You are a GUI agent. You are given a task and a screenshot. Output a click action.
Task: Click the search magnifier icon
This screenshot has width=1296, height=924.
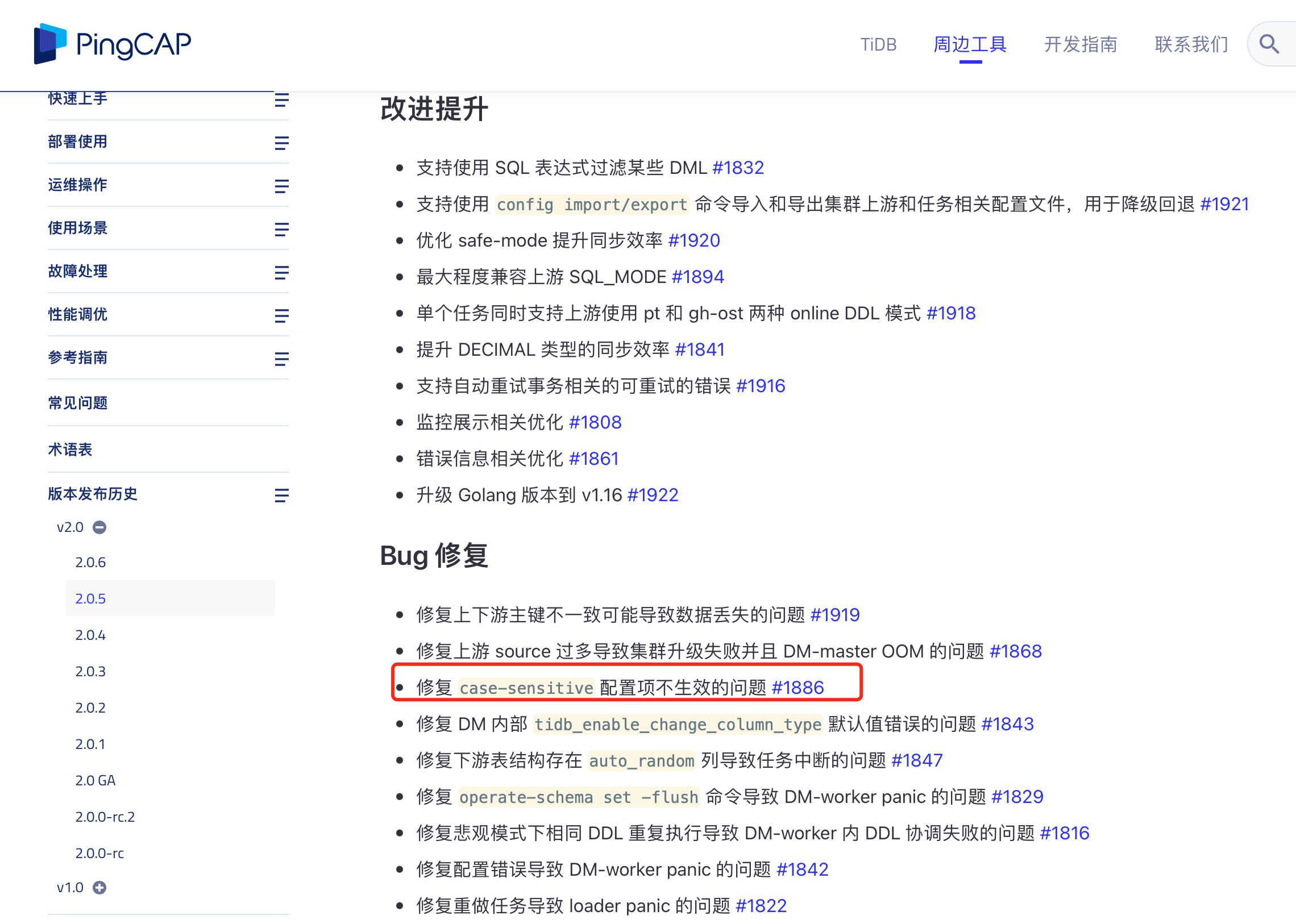tap(1269, 44)
